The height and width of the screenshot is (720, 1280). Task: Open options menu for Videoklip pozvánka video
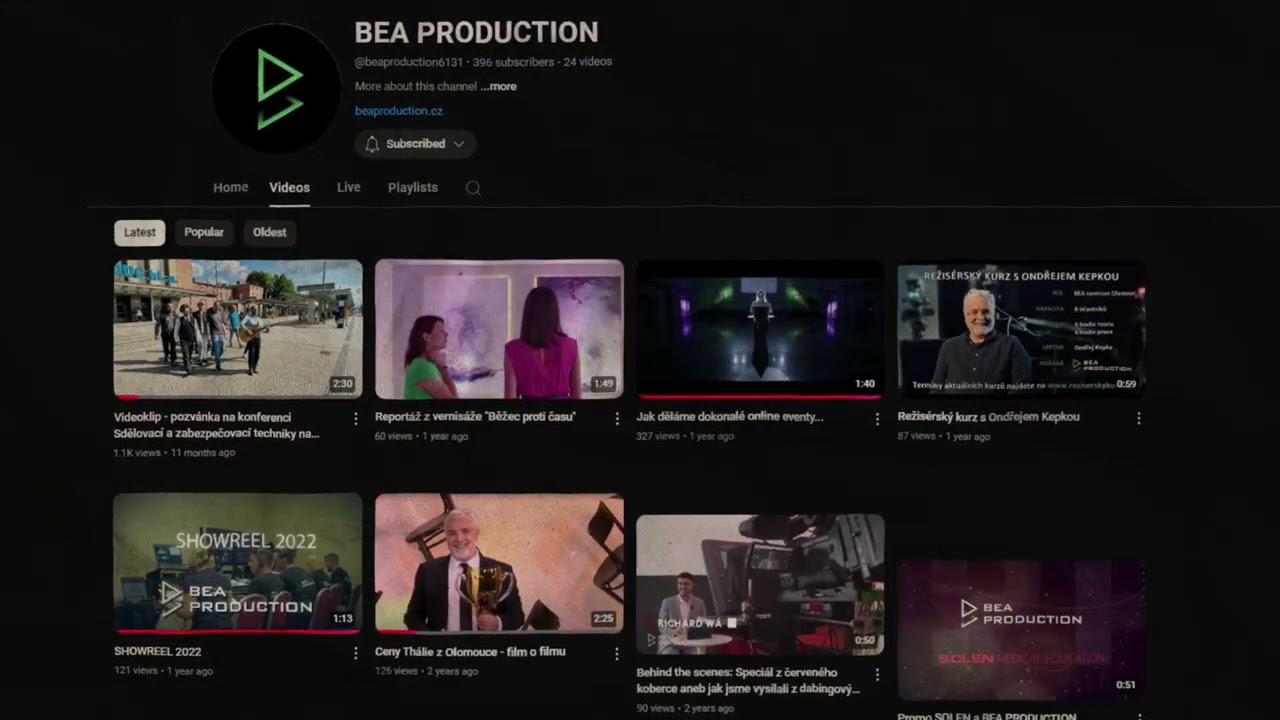point(356,419)
